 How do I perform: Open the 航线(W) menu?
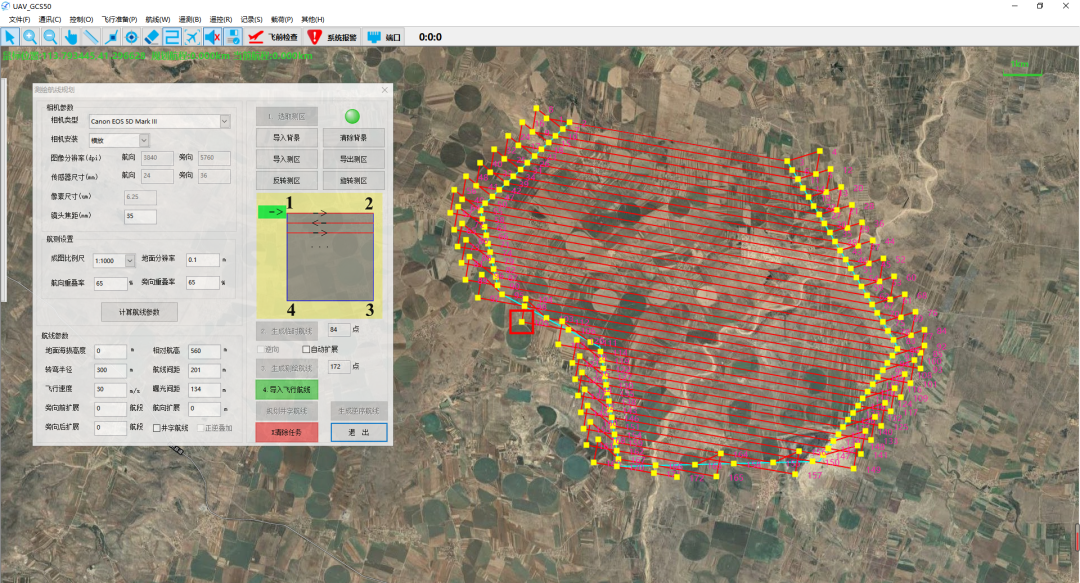click(158, 19)
